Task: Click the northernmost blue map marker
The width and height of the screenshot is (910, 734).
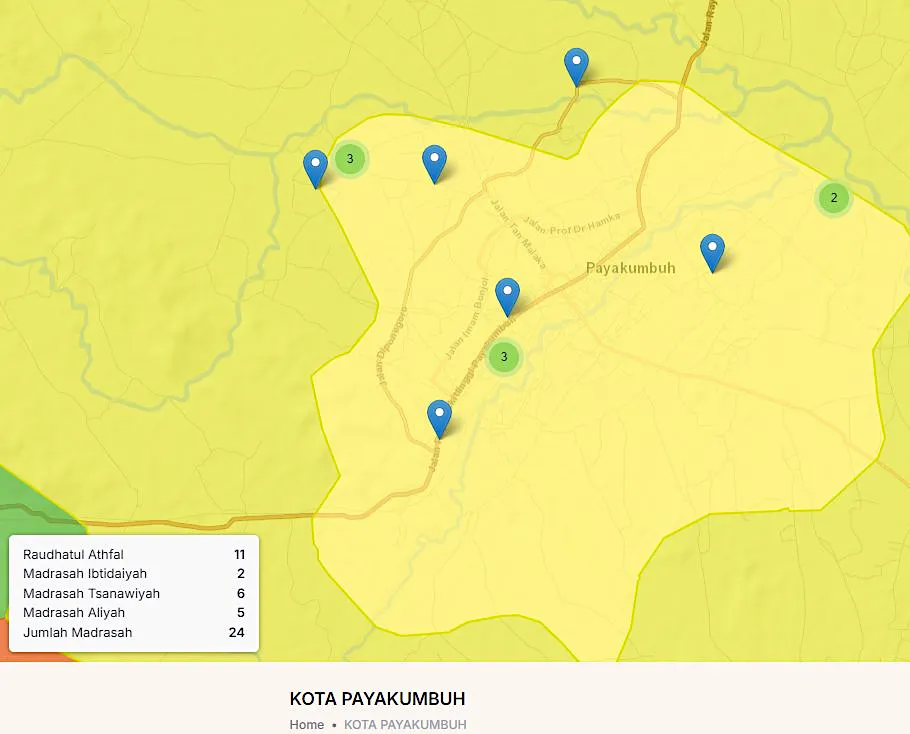Action: pos(576,67)
